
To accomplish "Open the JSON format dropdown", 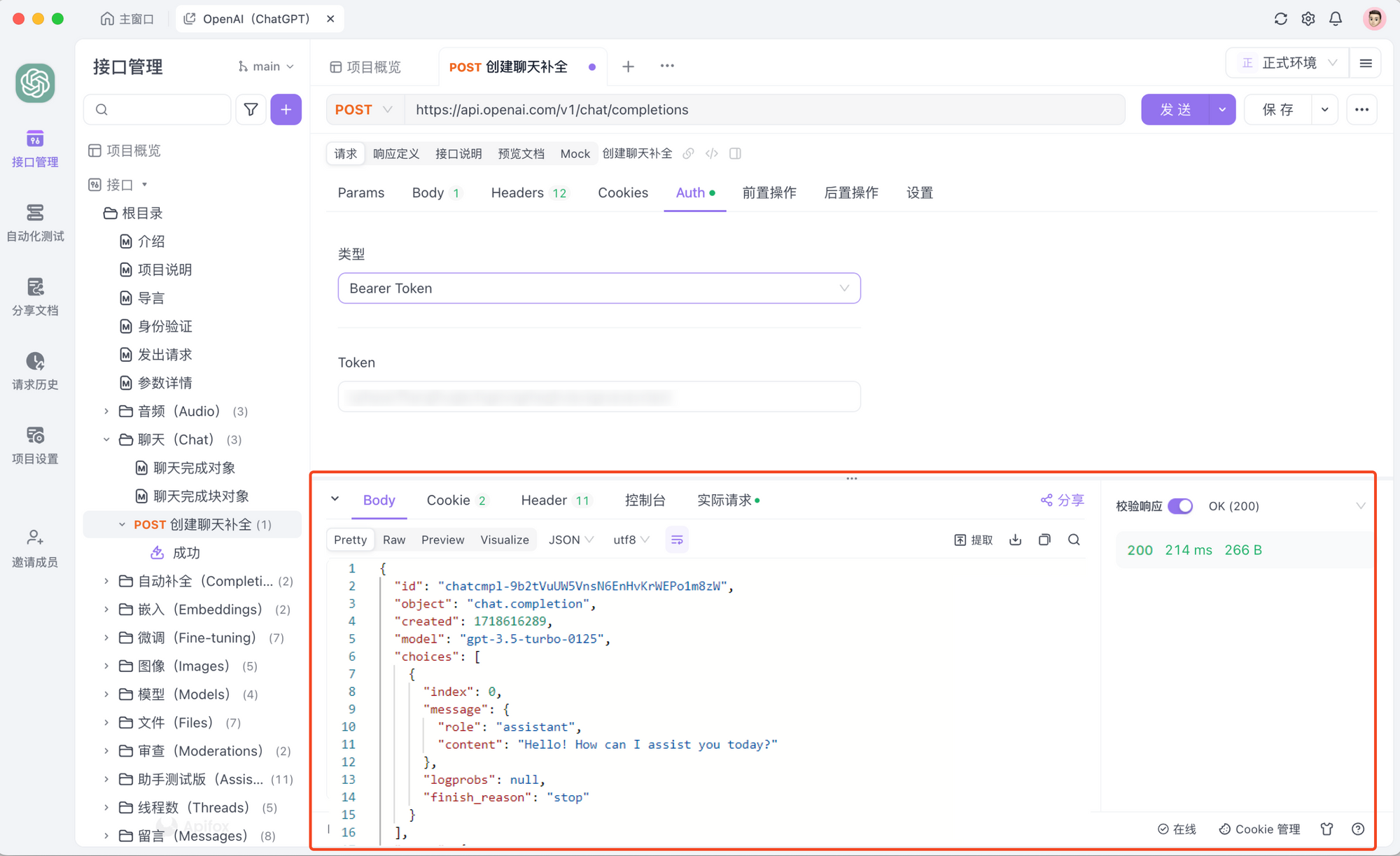I will (x=571, y=540).
